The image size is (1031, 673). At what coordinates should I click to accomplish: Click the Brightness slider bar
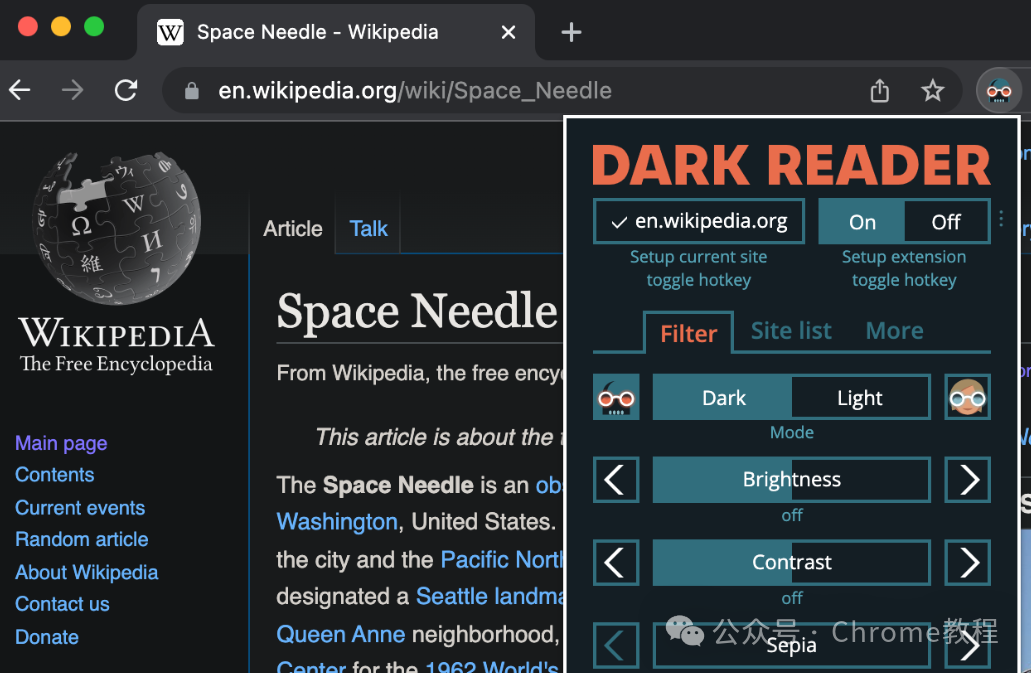[x=792, y=480]
